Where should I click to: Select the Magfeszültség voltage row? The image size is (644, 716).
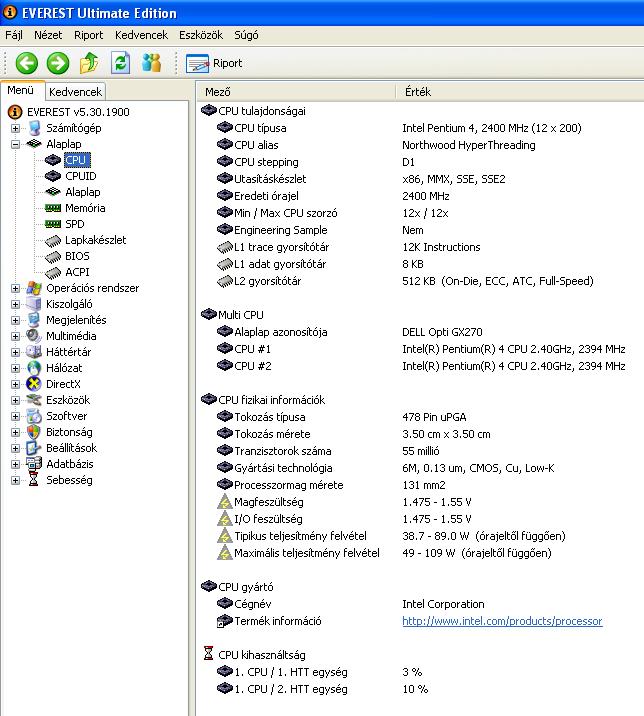[x=420, y=502]
